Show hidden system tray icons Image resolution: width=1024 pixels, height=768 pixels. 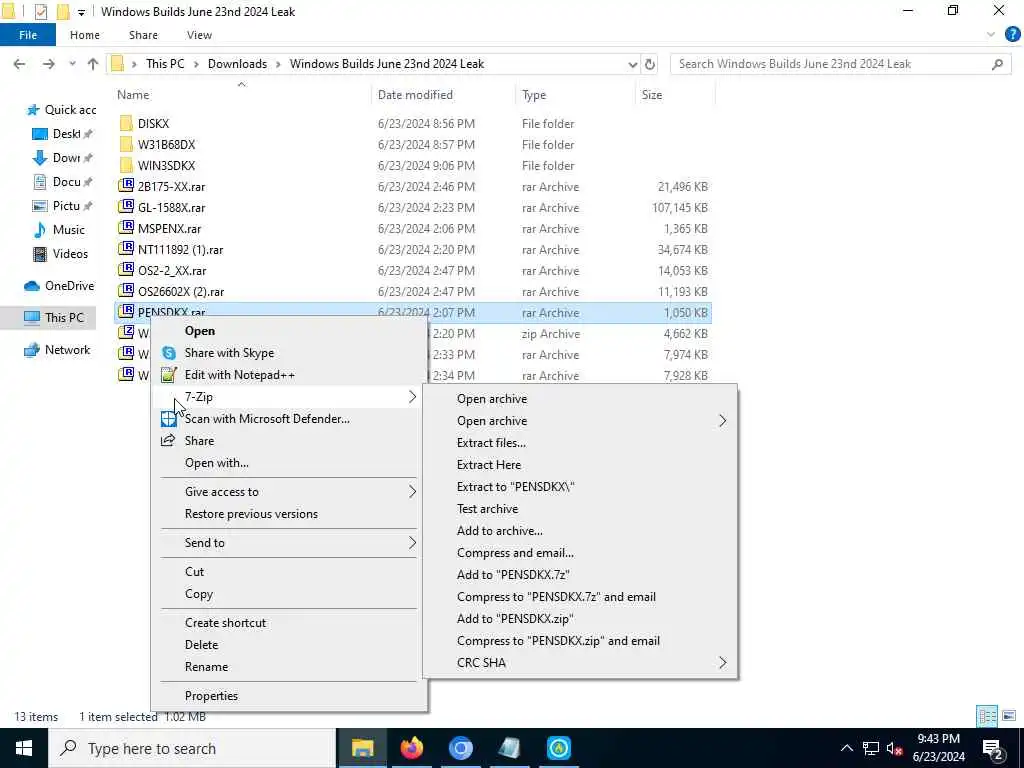[846, 748]
